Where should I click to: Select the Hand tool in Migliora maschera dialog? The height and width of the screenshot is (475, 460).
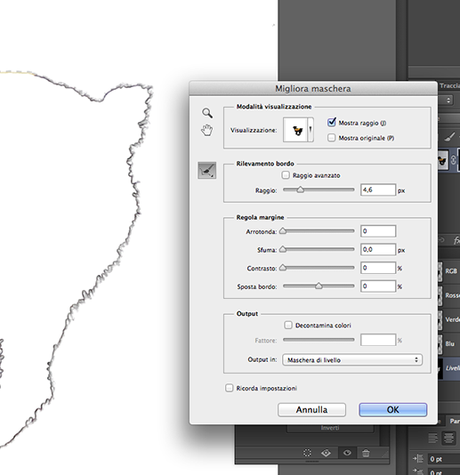click(207, 130)
